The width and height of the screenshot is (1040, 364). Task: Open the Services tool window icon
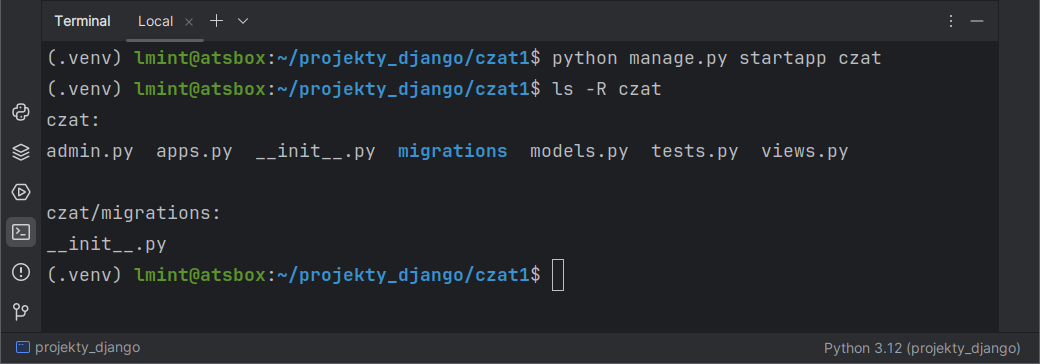21,192
